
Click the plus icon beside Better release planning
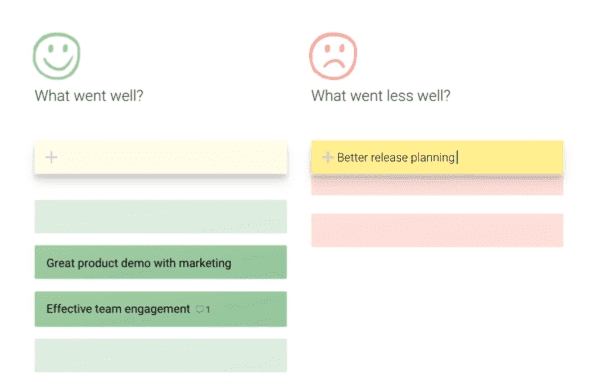(x=327, y=157)
